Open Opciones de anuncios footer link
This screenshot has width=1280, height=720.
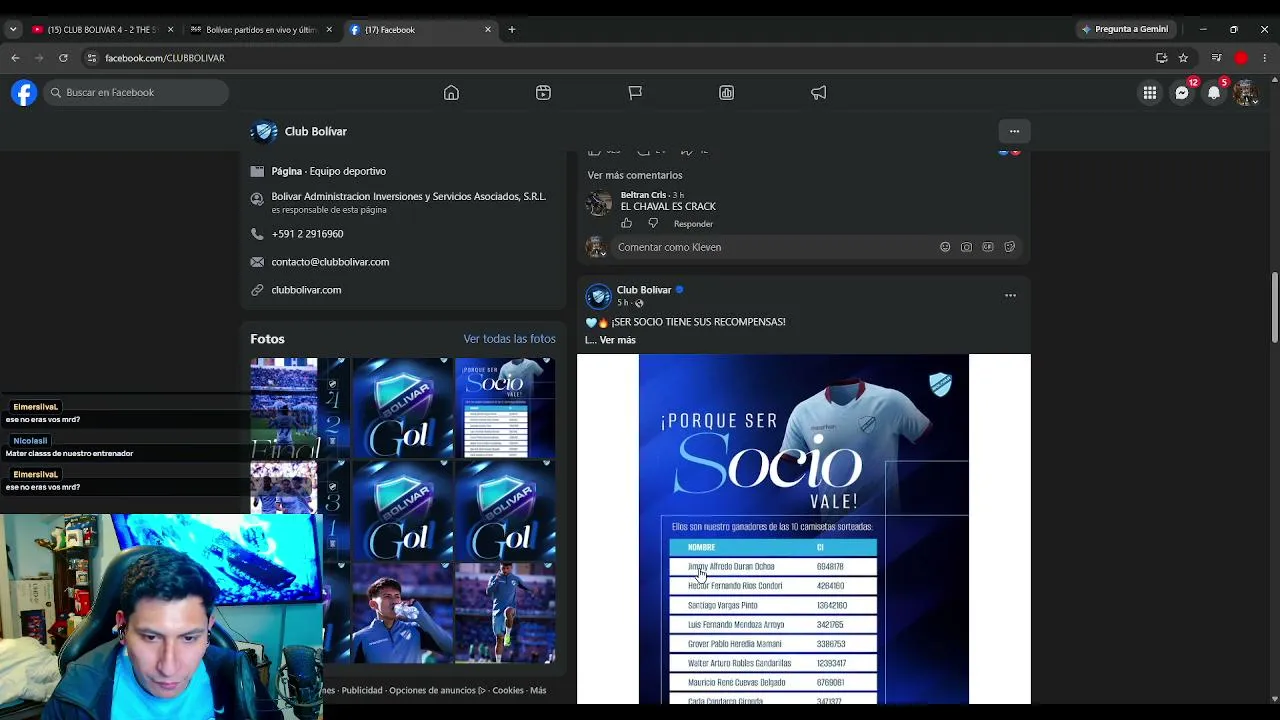tap(437, 690)
